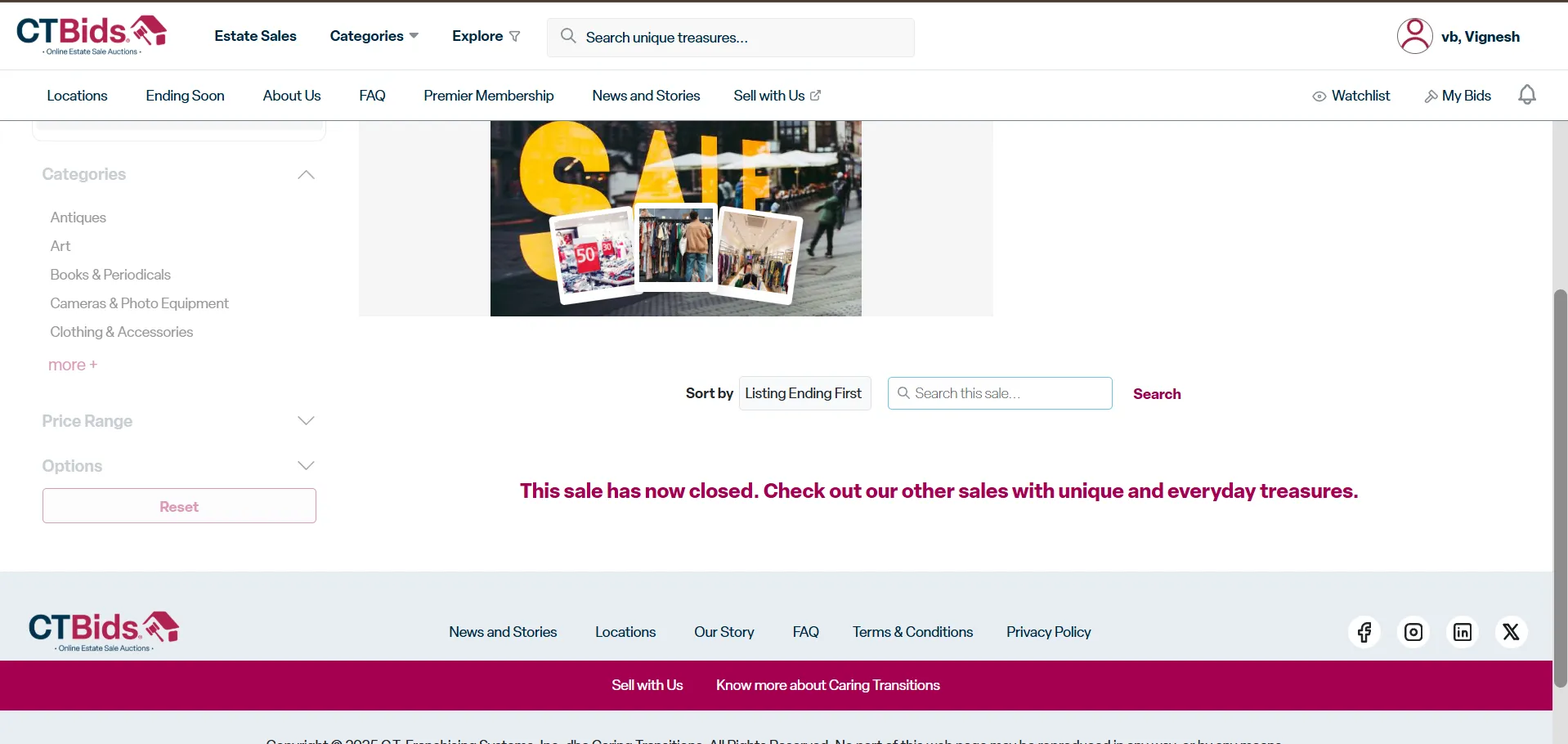
Task: Open the Sort by Listing Ending First dropdown
Action: coord(804,393)
